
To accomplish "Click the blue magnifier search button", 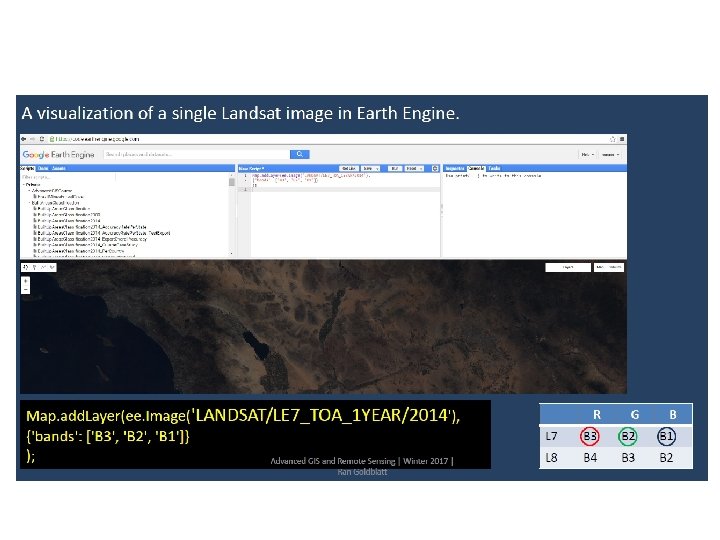I will [x=299, y=154].
